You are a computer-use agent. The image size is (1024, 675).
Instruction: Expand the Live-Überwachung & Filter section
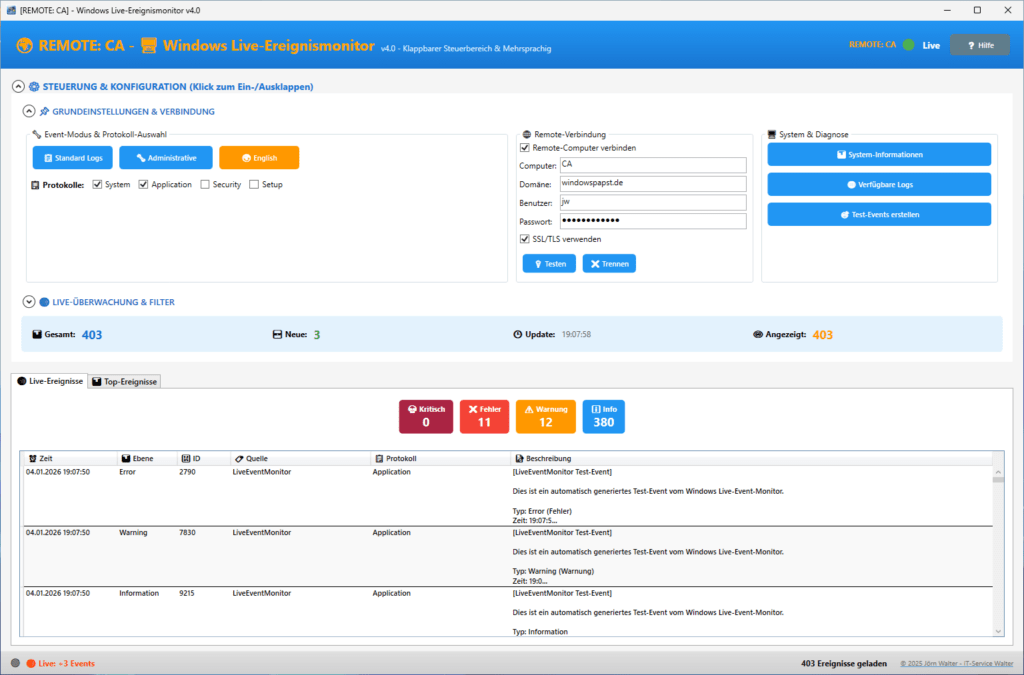(x=29, y=301)
